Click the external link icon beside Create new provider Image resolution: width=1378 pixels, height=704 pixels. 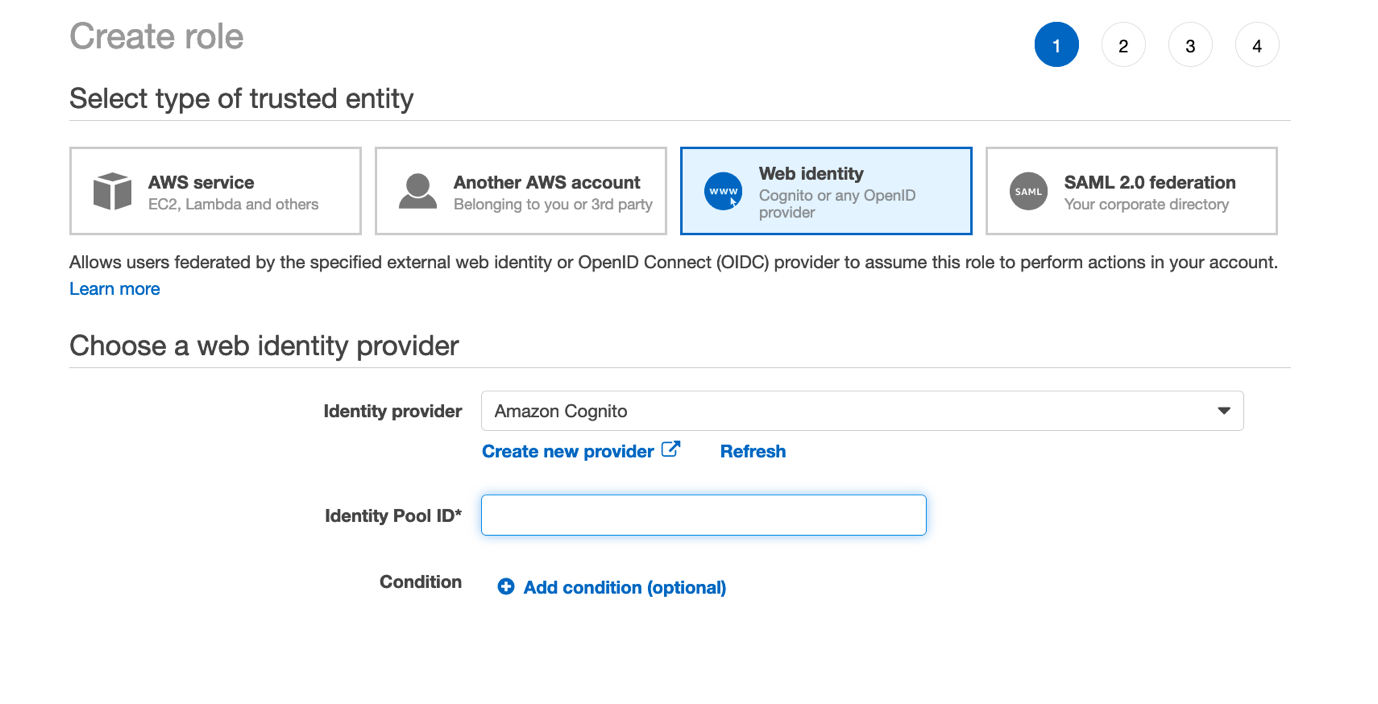[671, 449]
